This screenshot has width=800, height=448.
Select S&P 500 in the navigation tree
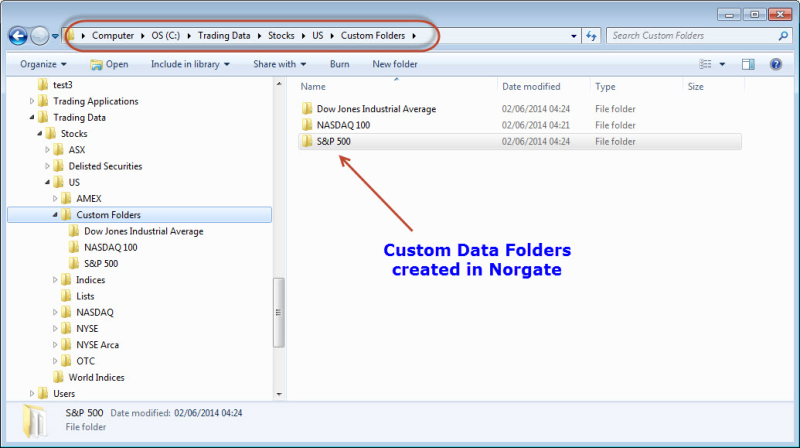(x=101, y=264)
